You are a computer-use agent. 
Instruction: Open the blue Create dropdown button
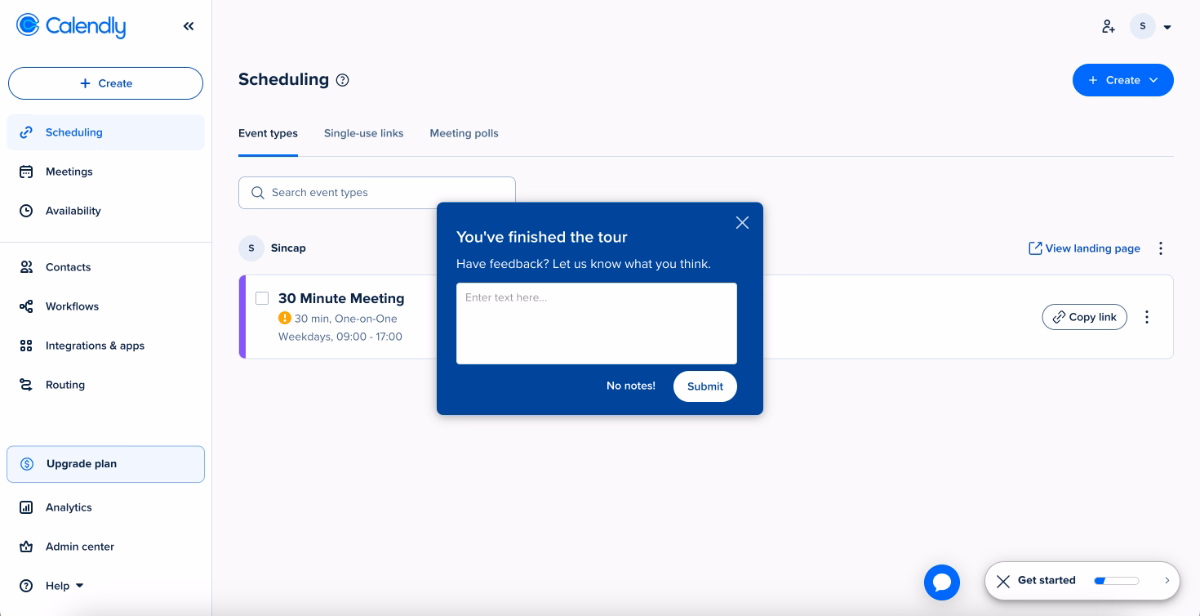tap(1122, 80)
